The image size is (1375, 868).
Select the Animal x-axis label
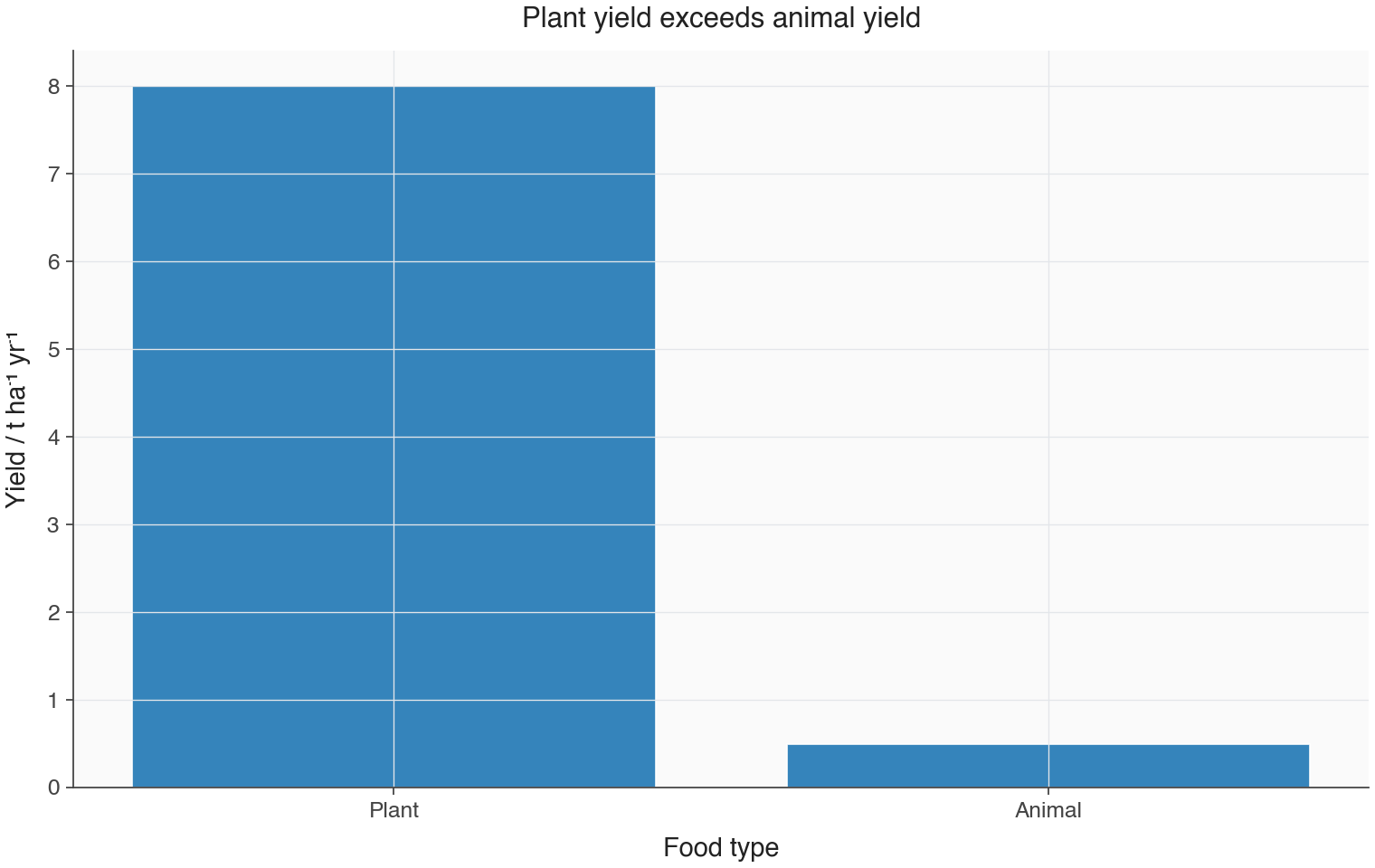click(1048, 810)
